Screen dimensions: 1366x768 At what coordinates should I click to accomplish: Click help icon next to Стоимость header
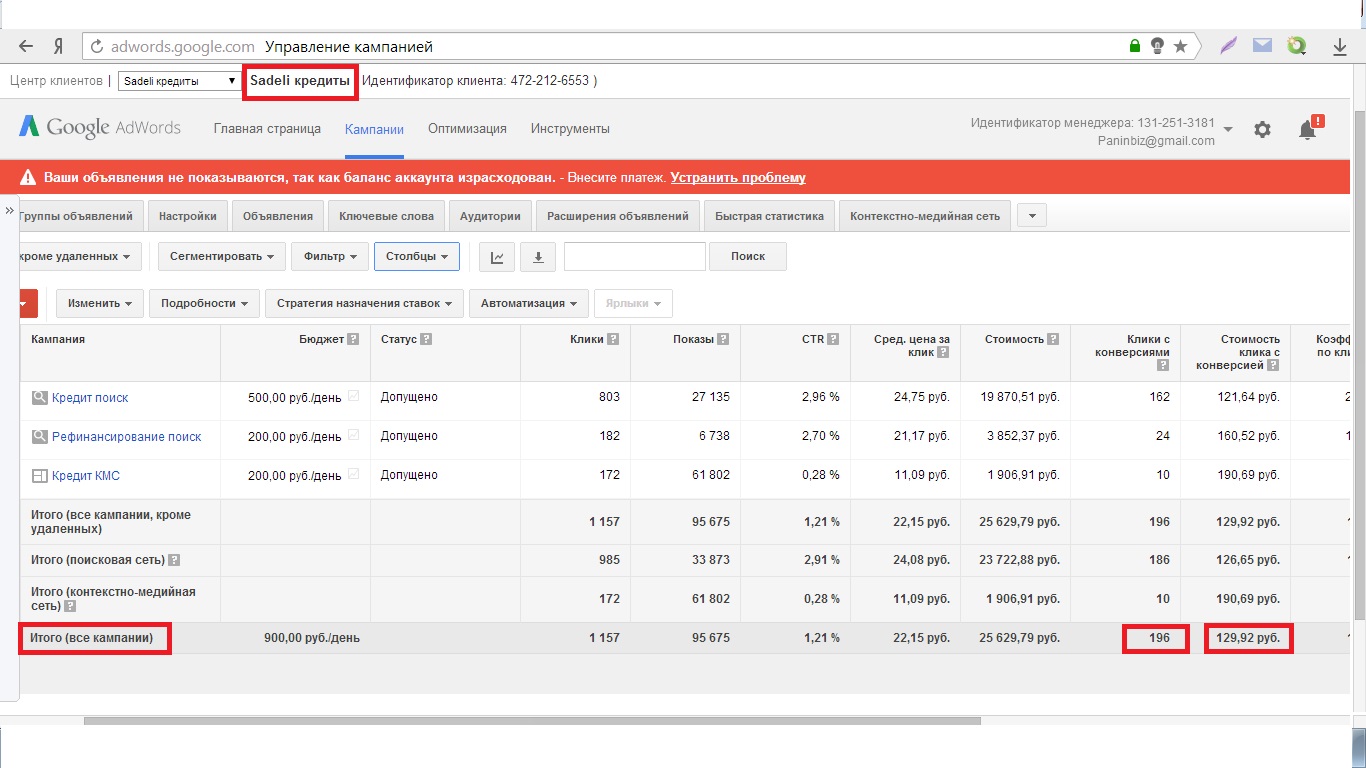[x=1053, y=339]
